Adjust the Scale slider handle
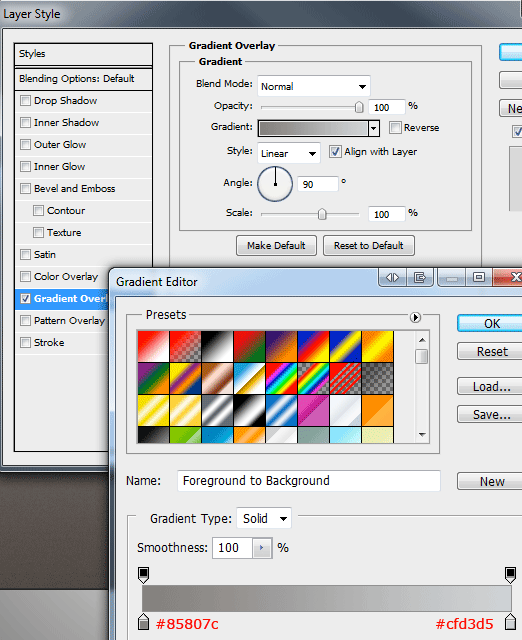The height and width of the screenshot is (640, 522). coord(322,214)
